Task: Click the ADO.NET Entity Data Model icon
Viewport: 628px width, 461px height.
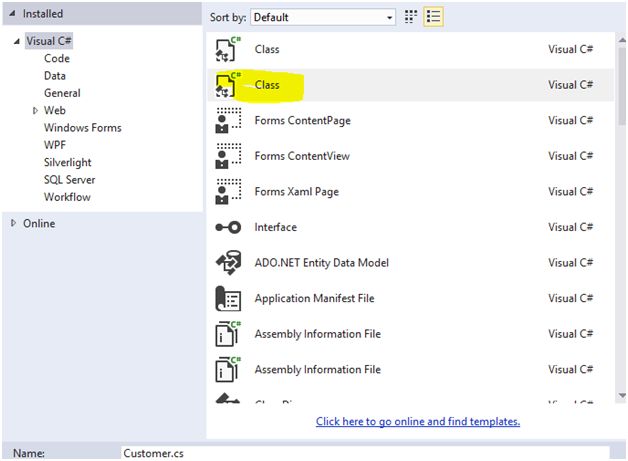Action: (x=229, y=263)
